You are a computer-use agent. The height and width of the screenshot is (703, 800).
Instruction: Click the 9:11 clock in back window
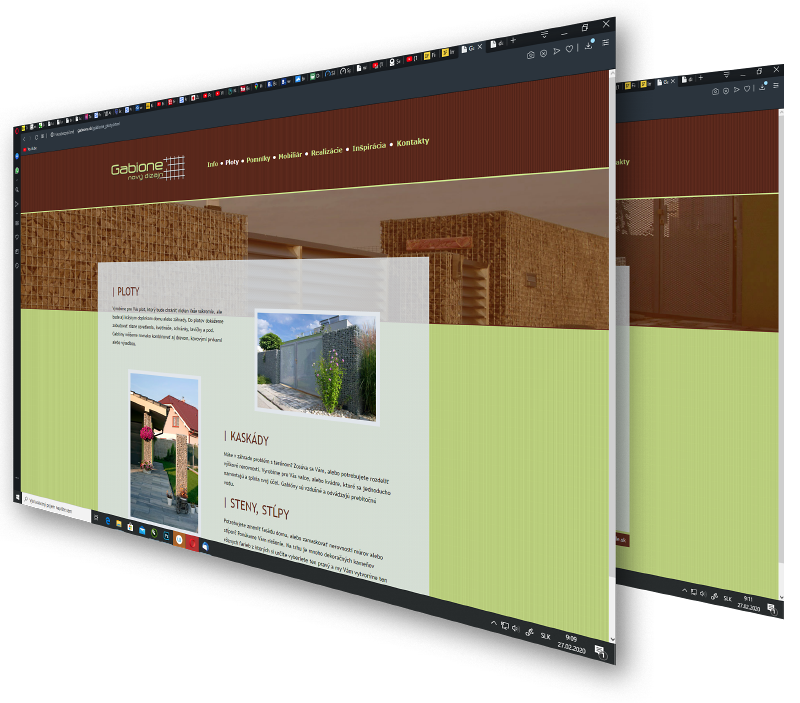tap(748, 603)
